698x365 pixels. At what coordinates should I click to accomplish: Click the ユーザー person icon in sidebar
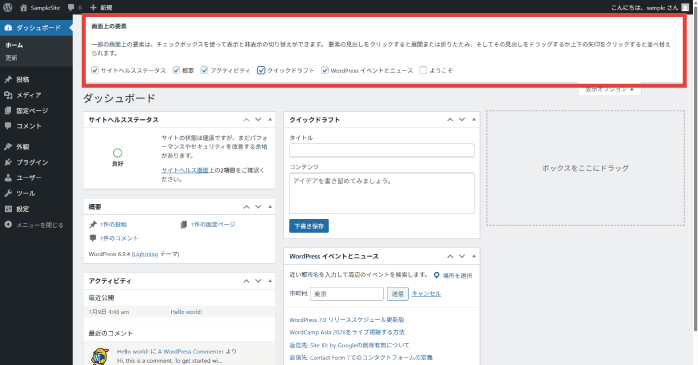pos(8,177)
